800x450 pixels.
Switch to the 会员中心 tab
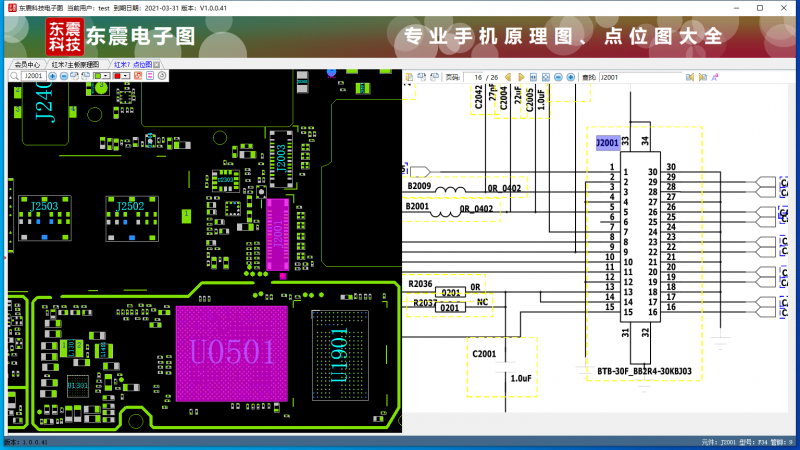27,64
